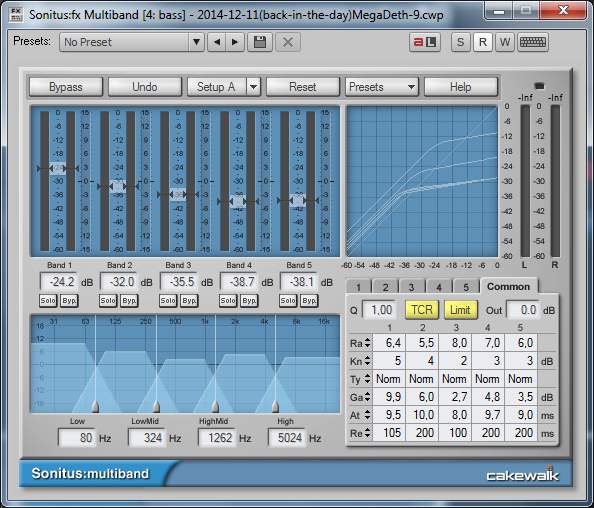Toggle the Limit button
594x508 pixels.
coord(460,310)
